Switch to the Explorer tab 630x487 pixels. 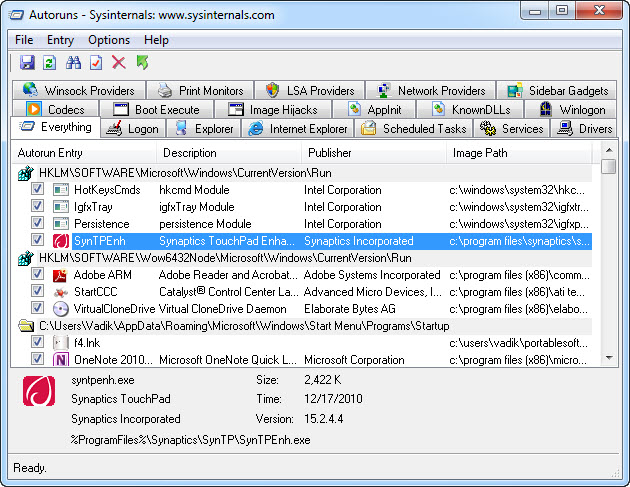point(203,129)
